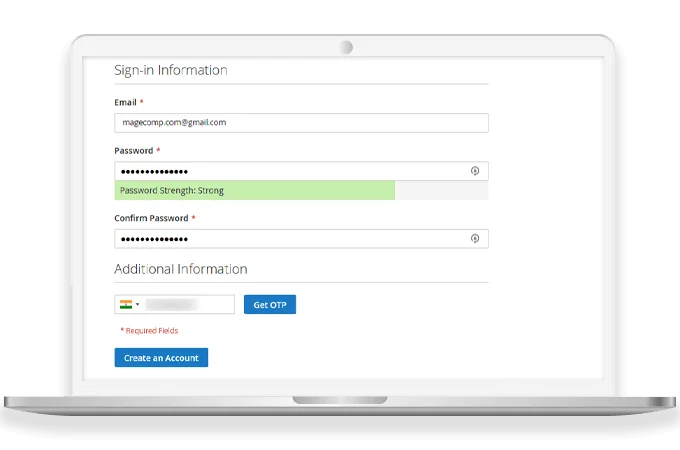Click the Confirm Password label
Viewport: 680px width, 450px height.
click(151, 218)
